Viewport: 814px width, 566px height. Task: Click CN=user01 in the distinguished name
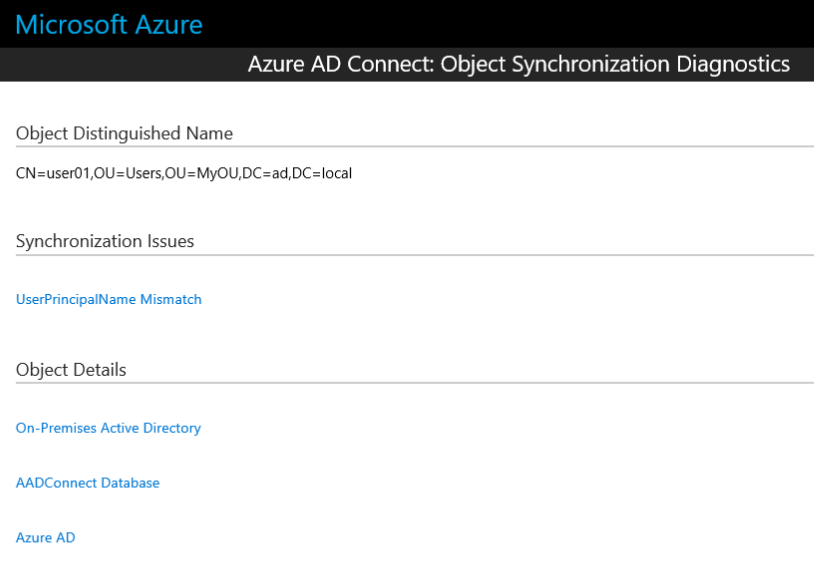point(52,173)
